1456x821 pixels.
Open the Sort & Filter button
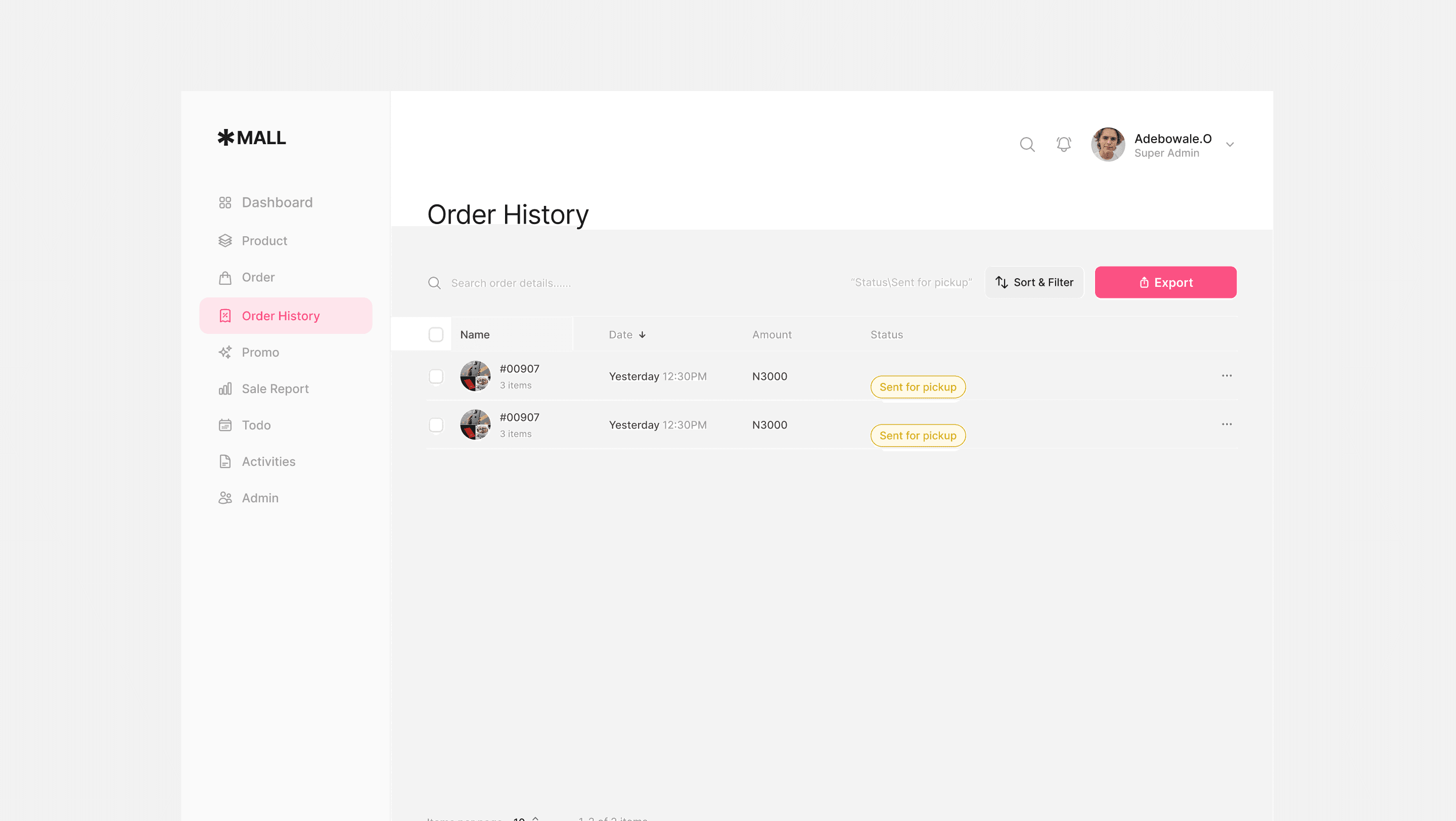pyautogui.click(x=1034, y=283)
